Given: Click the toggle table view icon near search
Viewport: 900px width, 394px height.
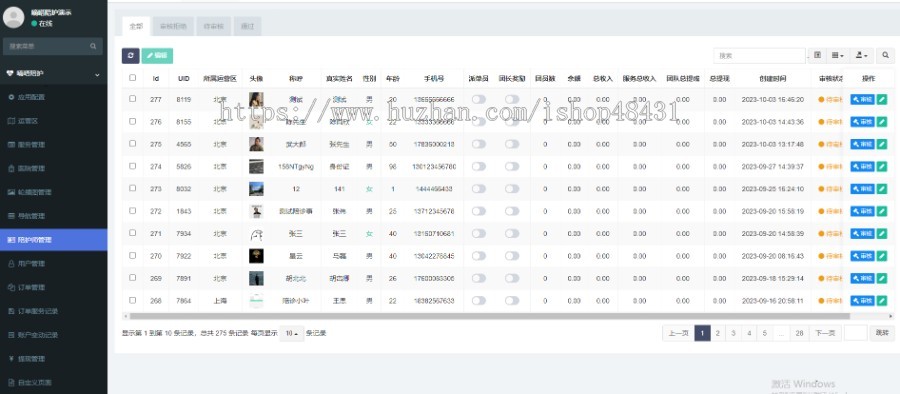Looking at the screenshot, I should tap(818, 56).
